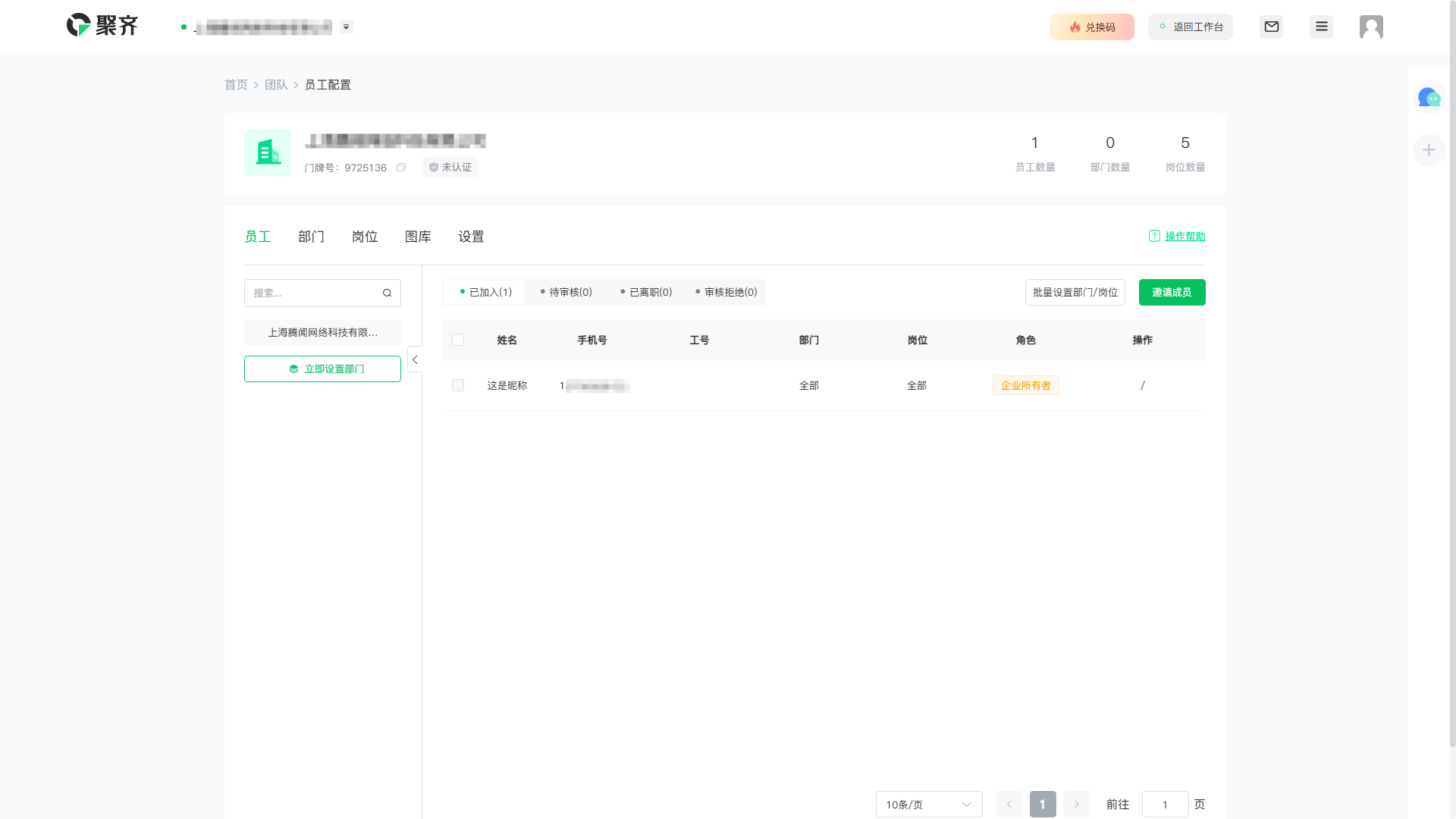Click the 聚齐 logo
This screenshot has height=819, width=1456.
(x=102, y=26)
